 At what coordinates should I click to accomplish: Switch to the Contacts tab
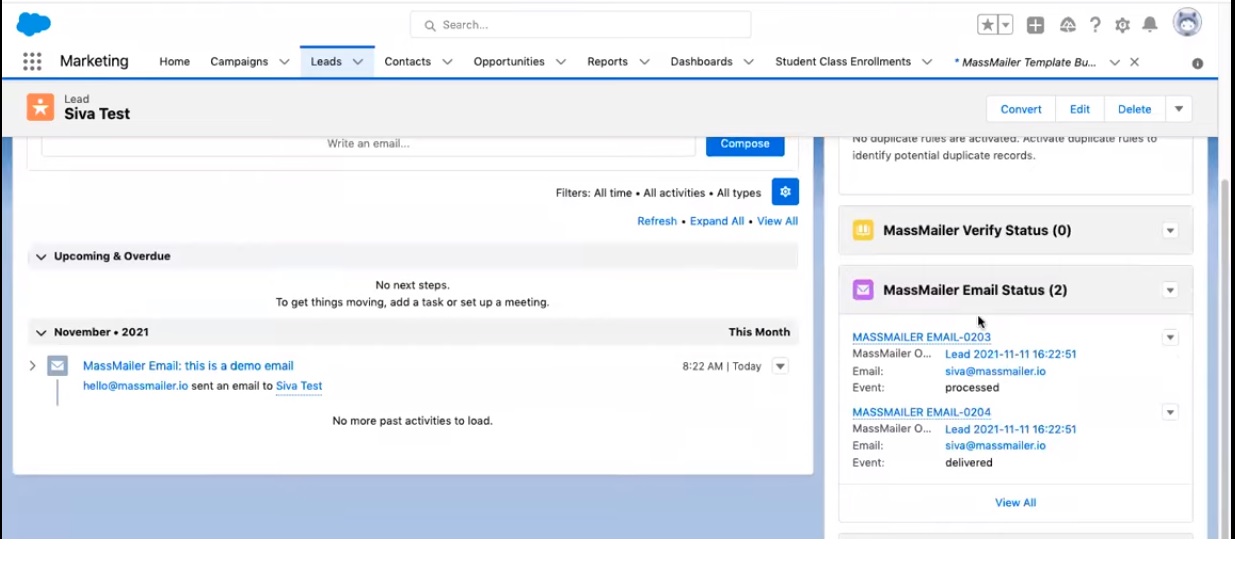tap(407, 62)
